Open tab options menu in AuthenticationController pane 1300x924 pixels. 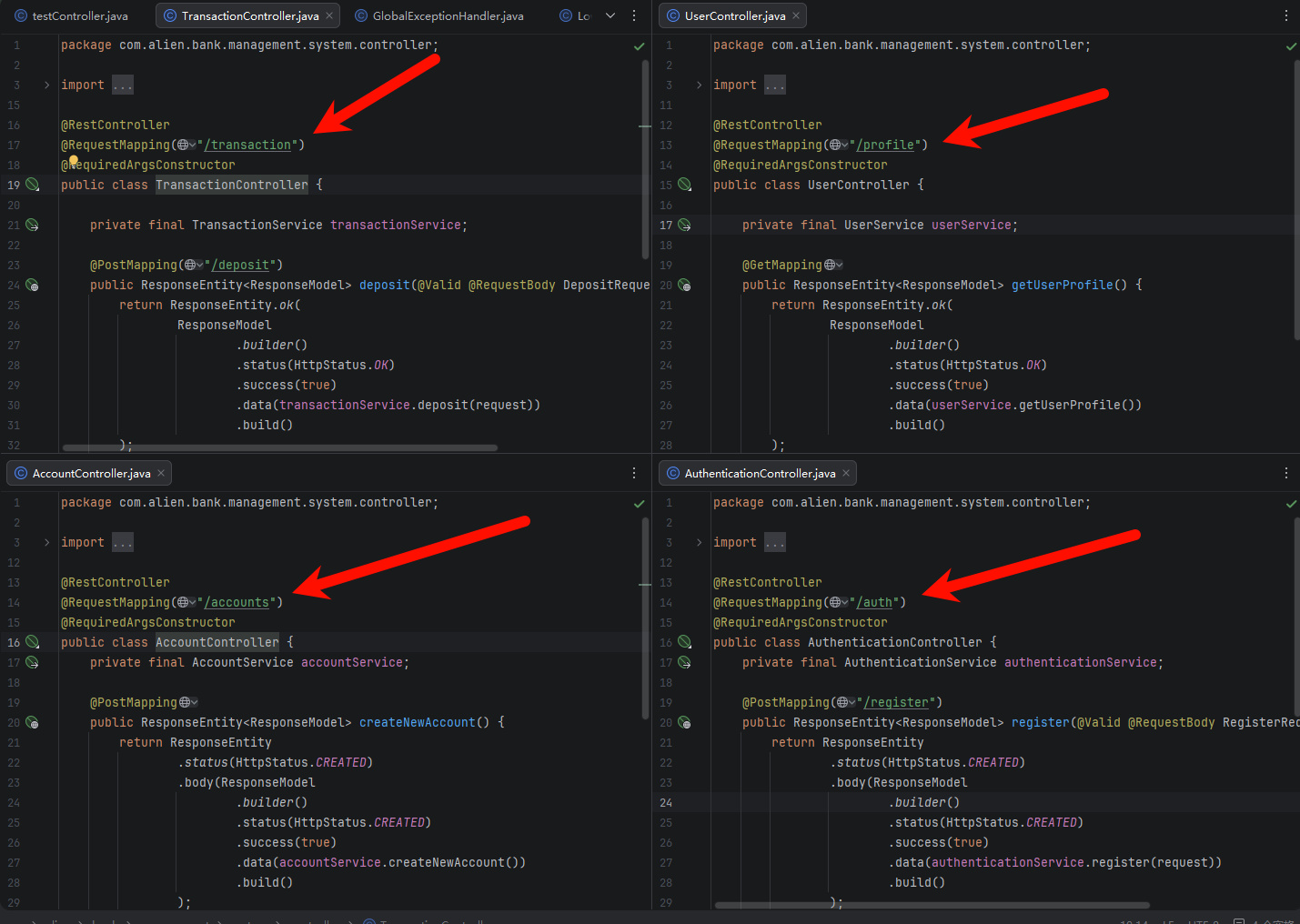coord(1286,473)
